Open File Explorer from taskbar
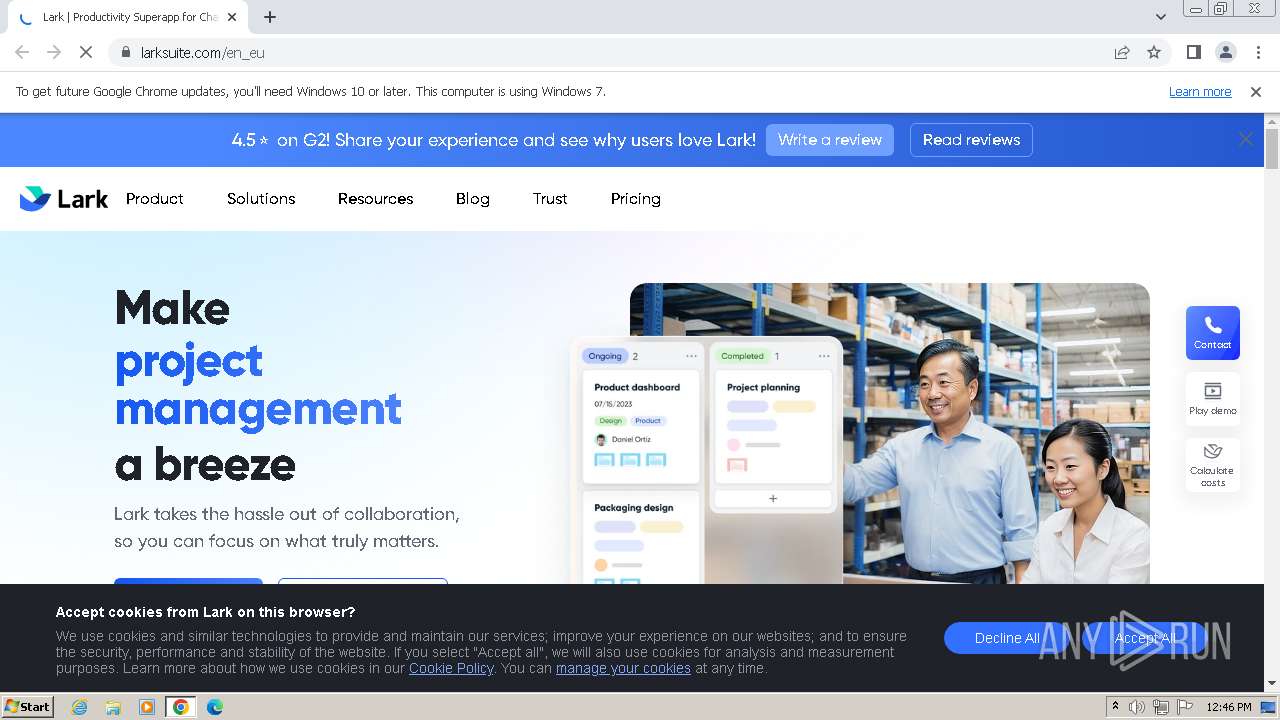Image resolution: width=1280 pixels, height=720 pixels. point(113,707)
